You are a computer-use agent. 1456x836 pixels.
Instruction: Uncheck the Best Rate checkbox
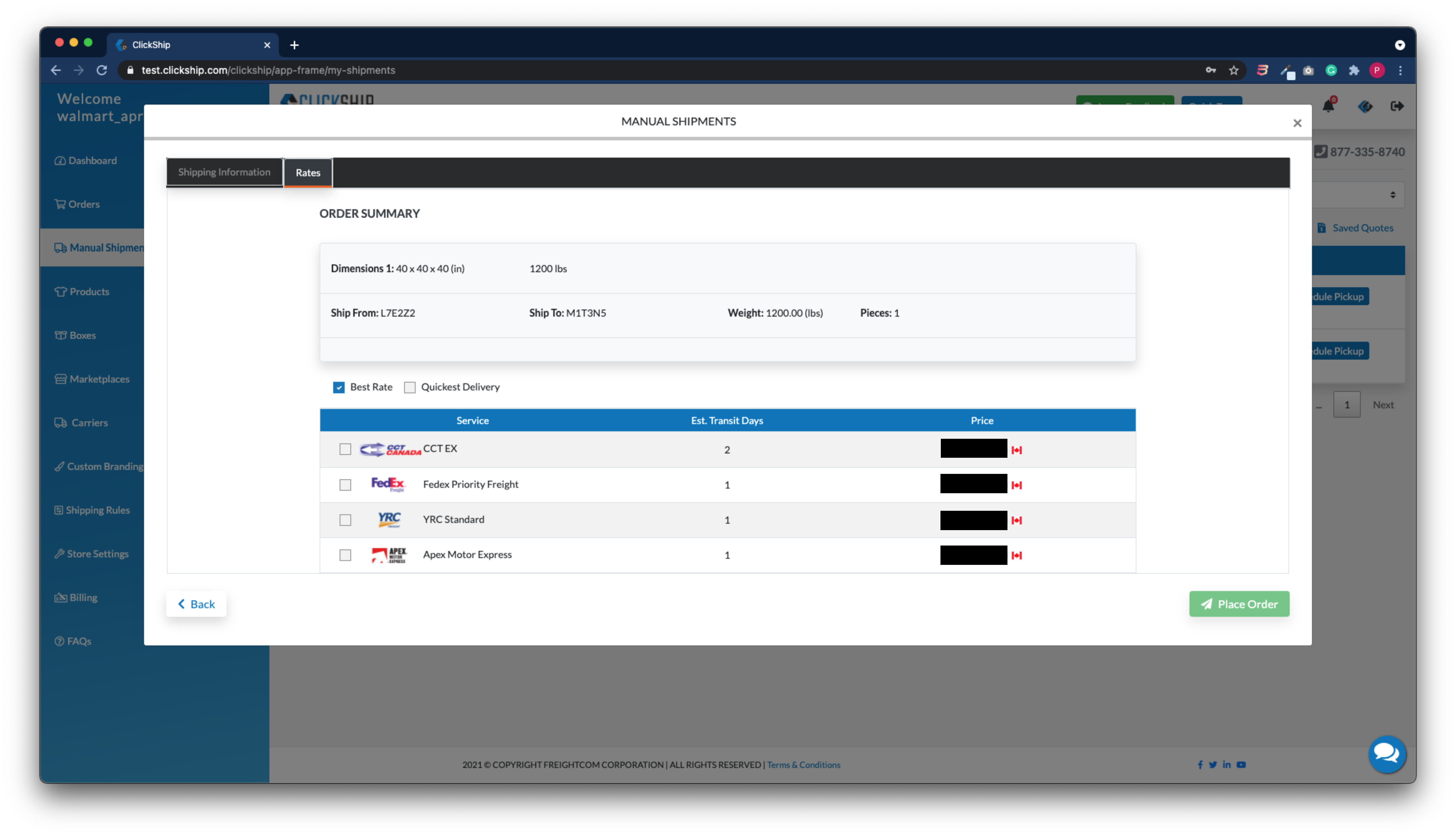pyautogui.click(x=339, y=388)
